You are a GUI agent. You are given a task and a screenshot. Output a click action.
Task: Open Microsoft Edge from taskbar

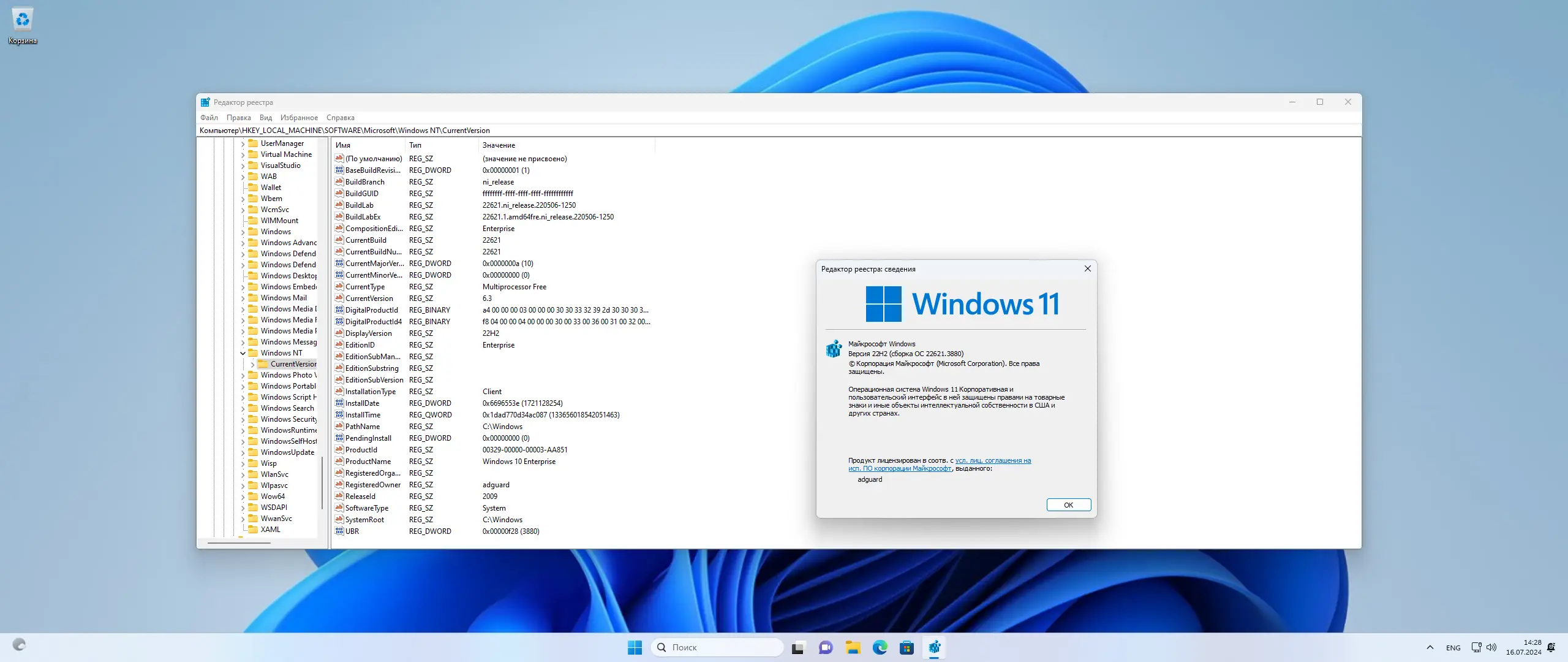pyautogui.click(x=880, y=647)
